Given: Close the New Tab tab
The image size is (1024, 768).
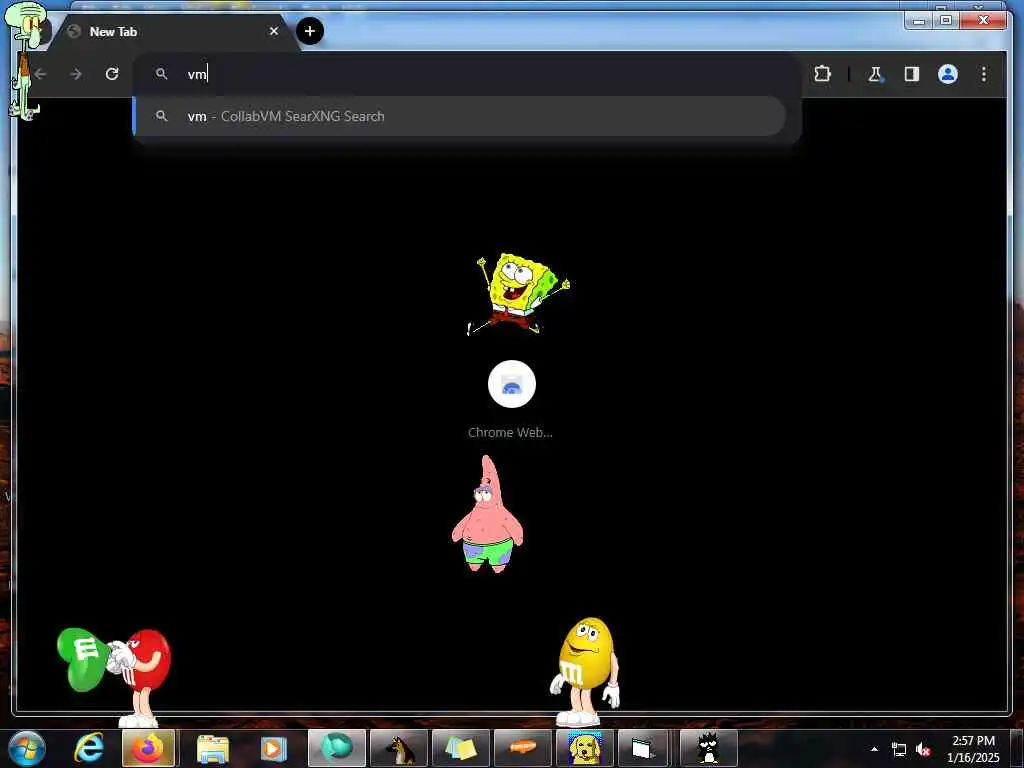Looking at the screenshot, I should (x=274, y=31).
